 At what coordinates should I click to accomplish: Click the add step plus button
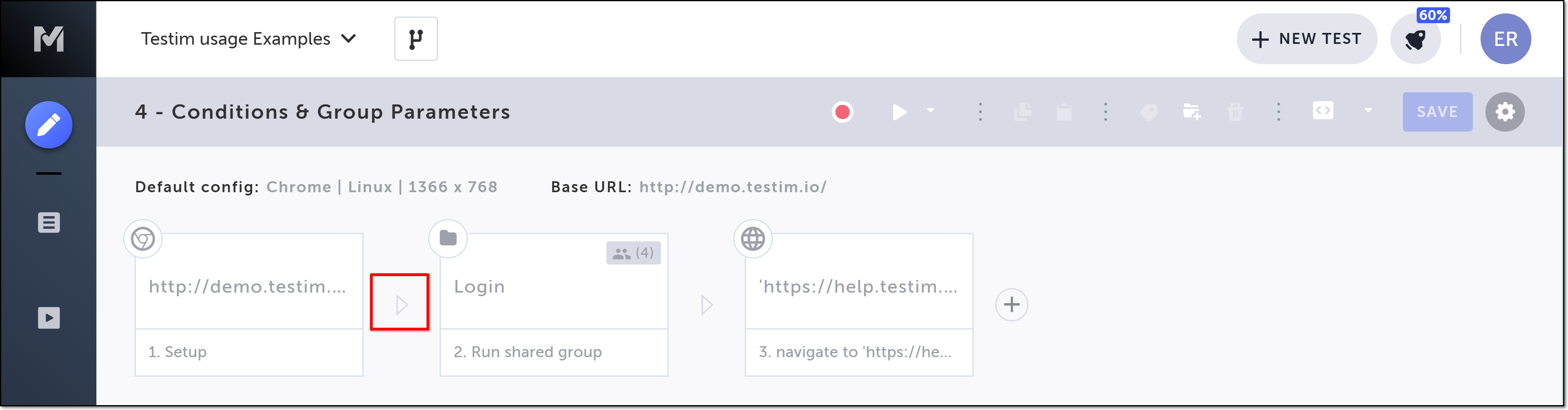tap(1011, 304)
